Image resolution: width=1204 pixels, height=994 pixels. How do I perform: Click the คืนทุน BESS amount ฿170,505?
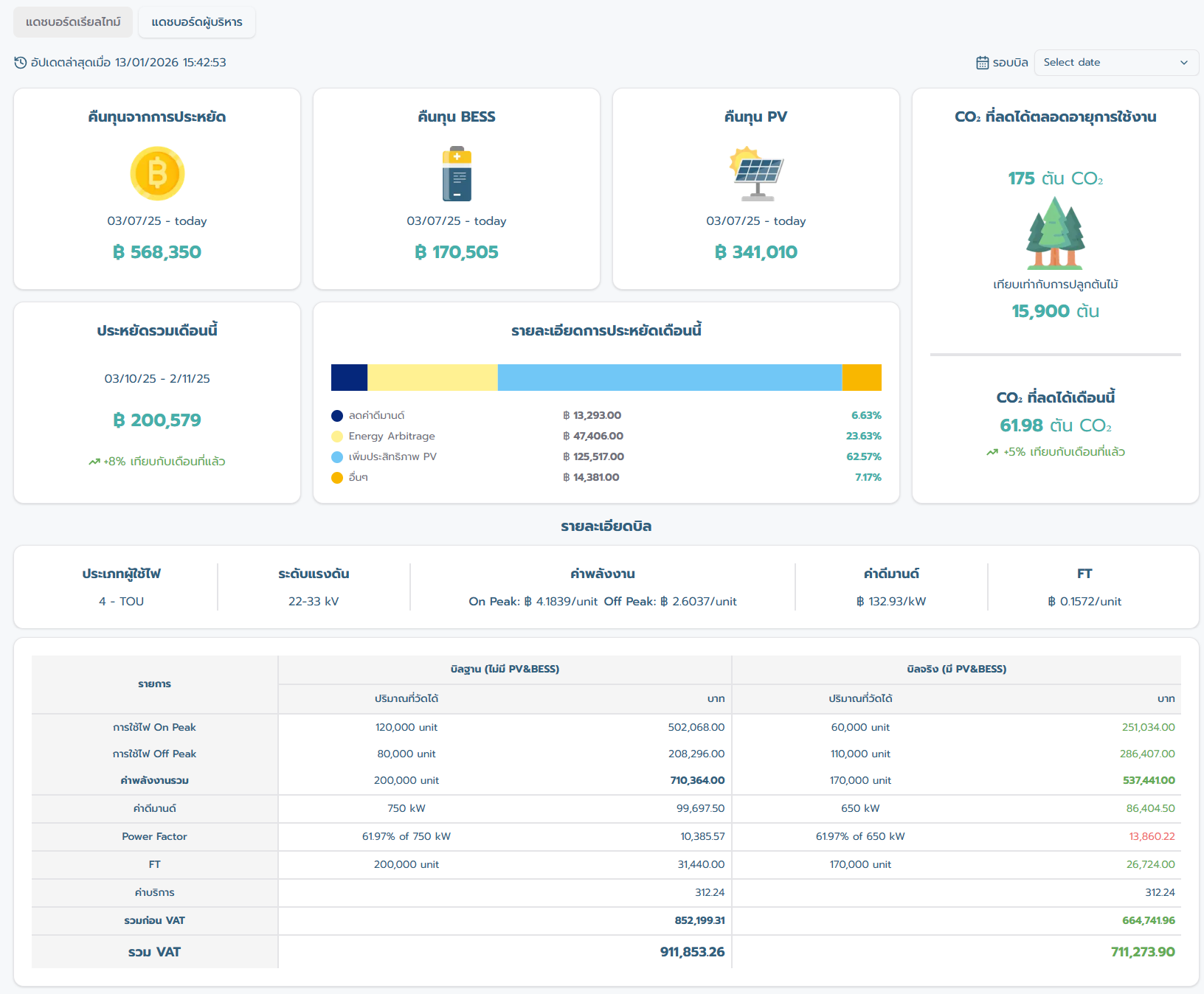pos(456,251)
